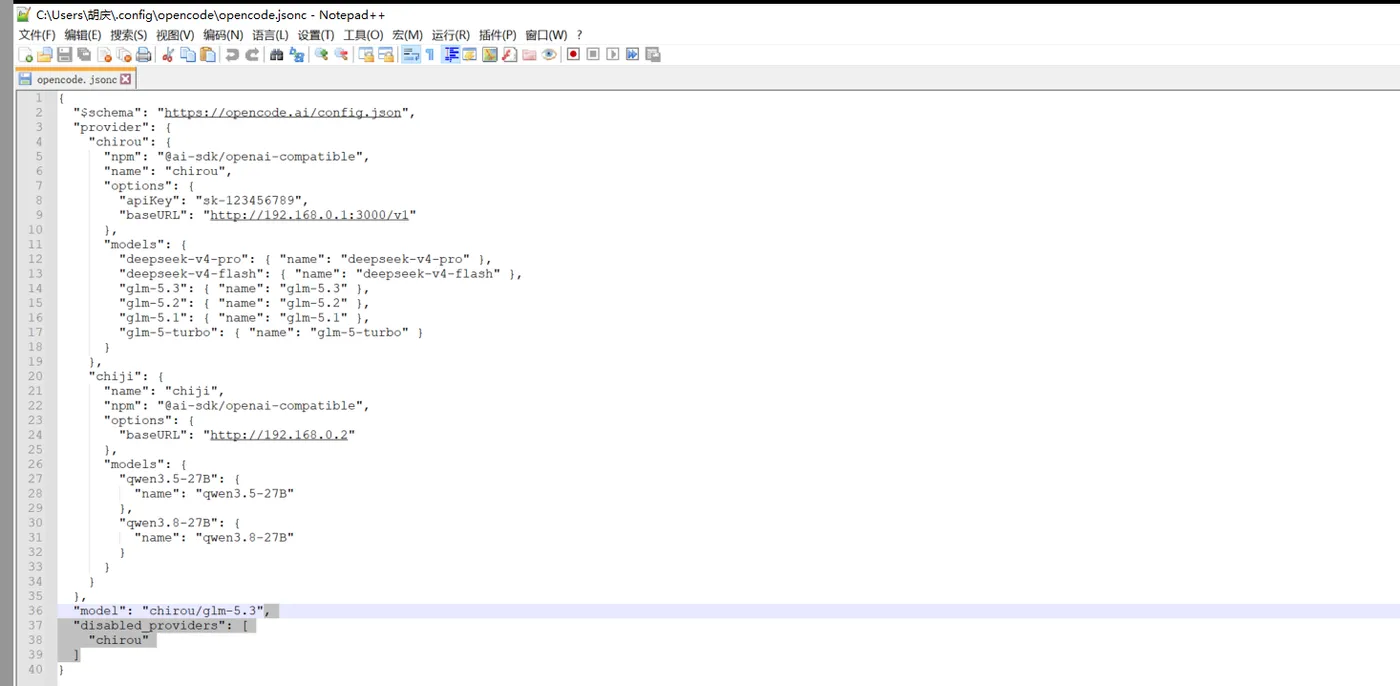The width and height of the screenshot is (1400, 686).
Task: Open the Function List panel icon
Action: pyautogui.click(x=509, y=54)
